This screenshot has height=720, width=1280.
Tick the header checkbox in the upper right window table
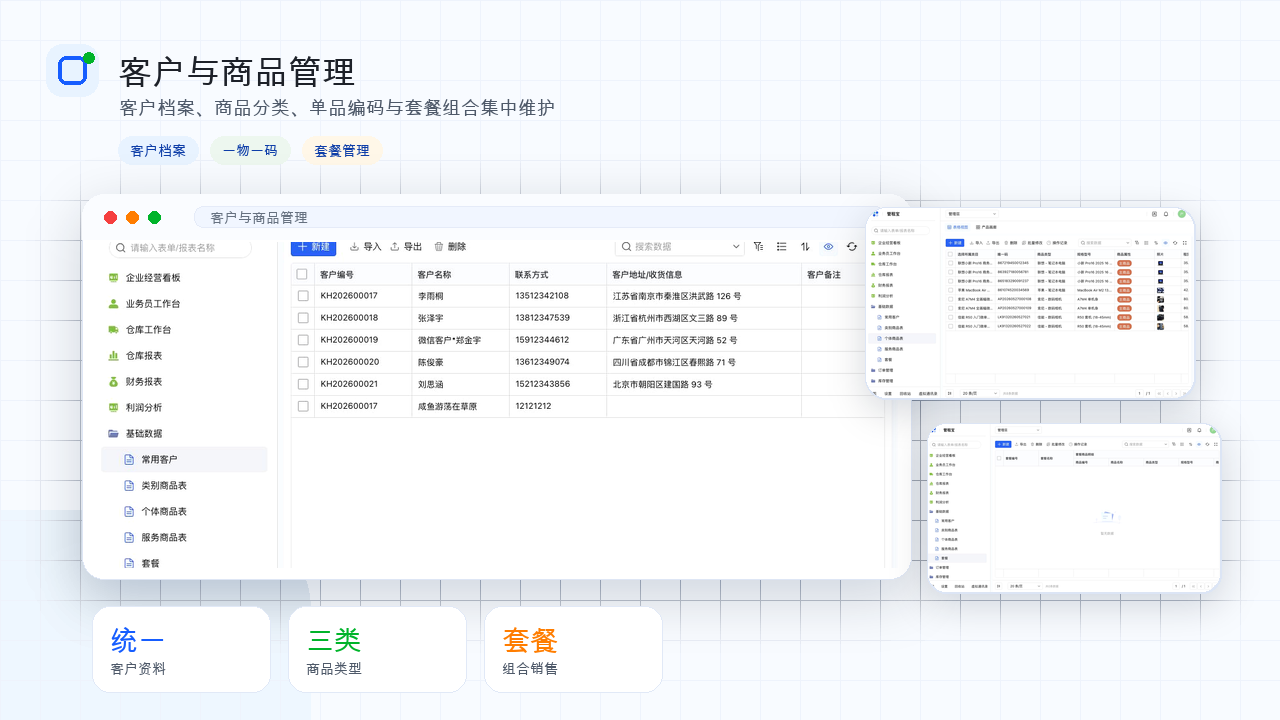(950, 254)
